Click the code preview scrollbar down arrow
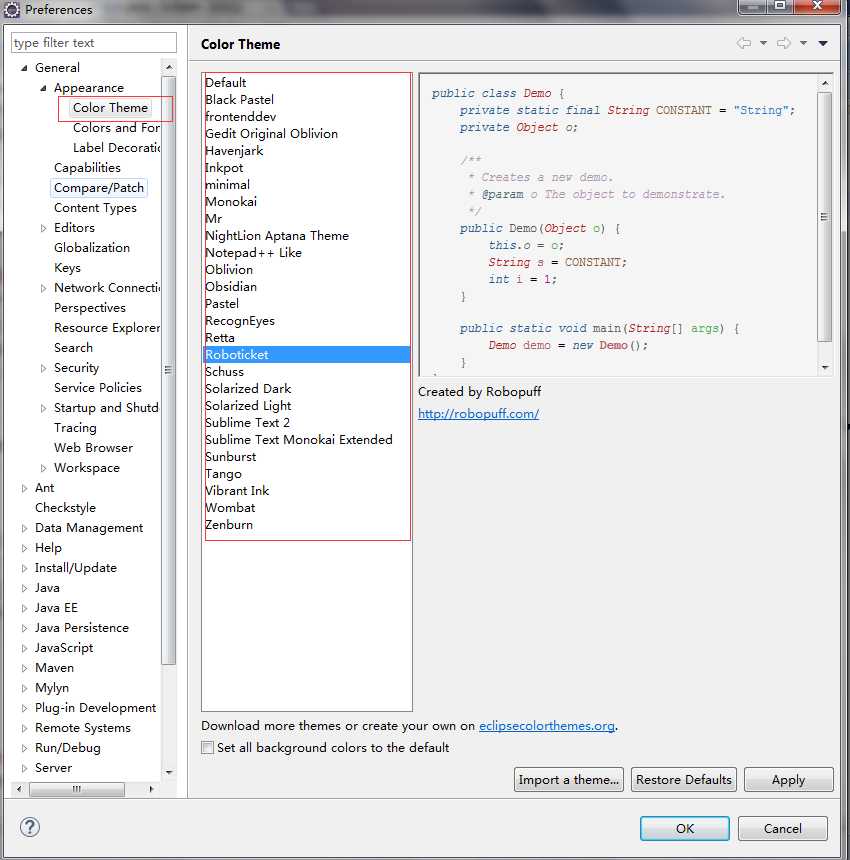The width and height of the screenshot is (850, 860). [x=825, y=368]
